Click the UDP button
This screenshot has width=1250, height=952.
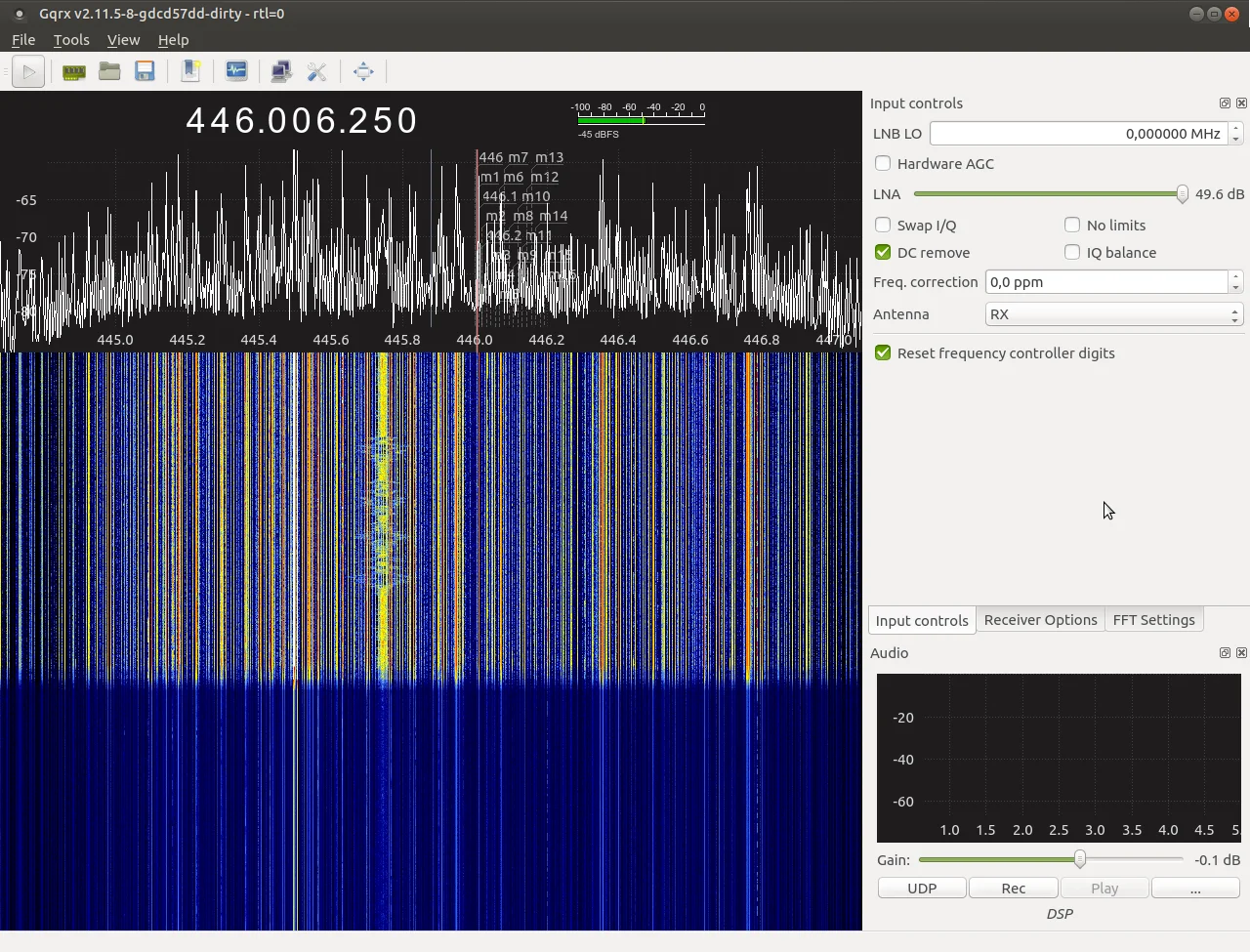click(x=922, y=889)
